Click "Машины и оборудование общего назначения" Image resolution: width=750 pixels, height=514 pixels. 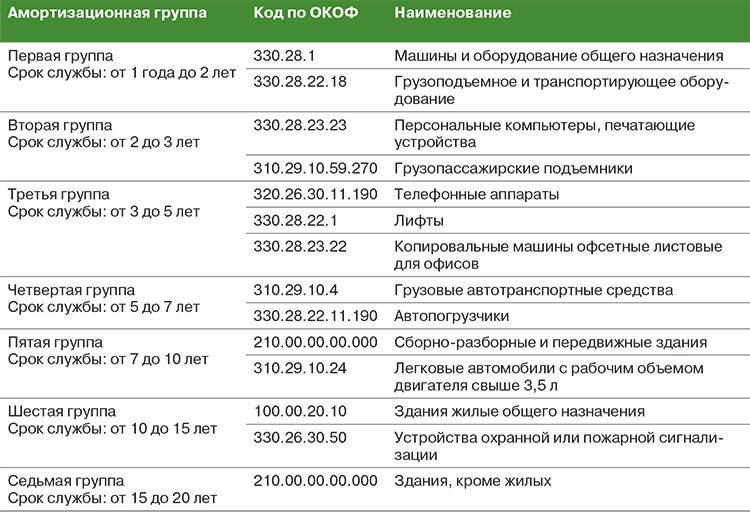559,56
